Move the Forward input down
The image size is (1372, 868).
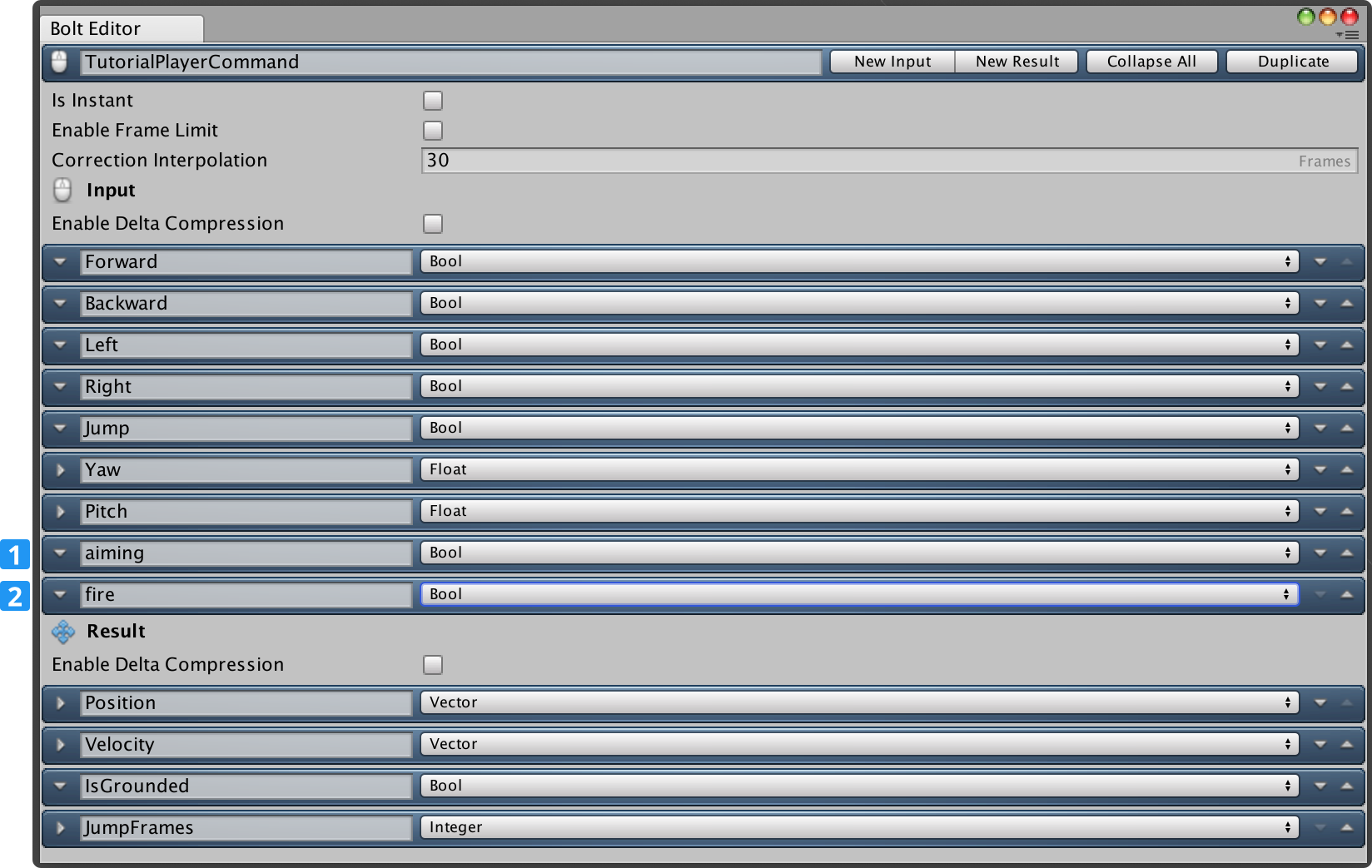point(1320,261)
